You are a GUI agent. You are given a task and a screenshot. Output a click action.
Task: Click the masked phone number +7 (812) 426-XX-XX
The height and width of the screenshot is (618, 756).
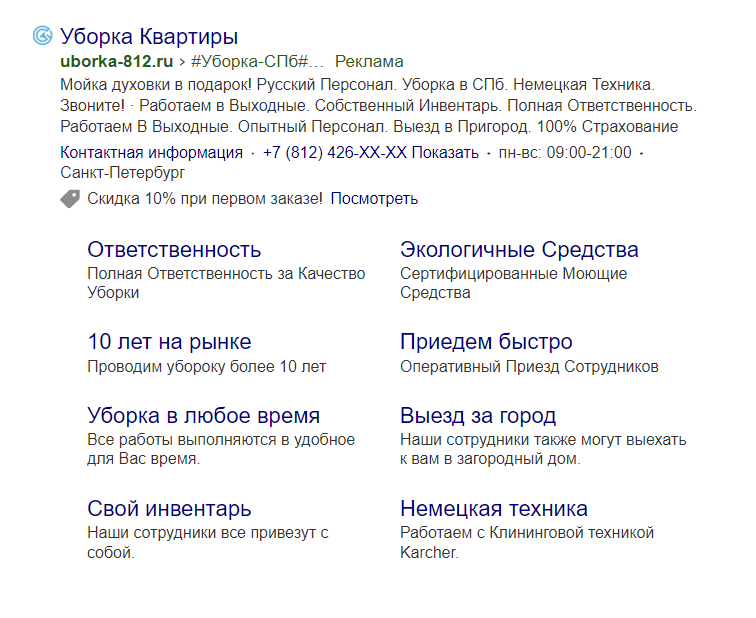tap(335, 153)
